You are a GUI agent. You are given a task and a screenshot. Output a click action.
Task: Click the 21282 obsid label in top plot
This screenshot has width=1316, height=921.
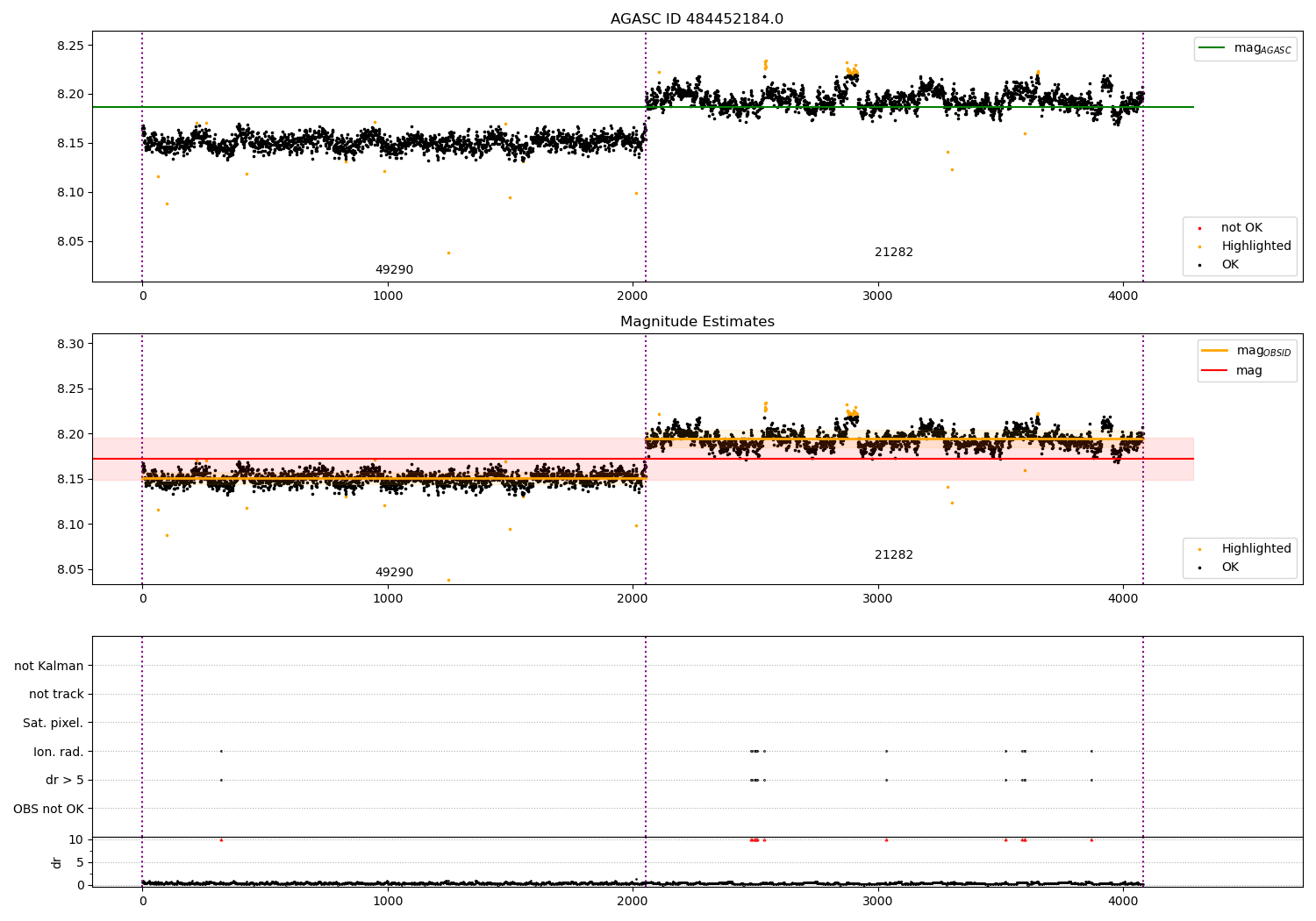[894, 253]
